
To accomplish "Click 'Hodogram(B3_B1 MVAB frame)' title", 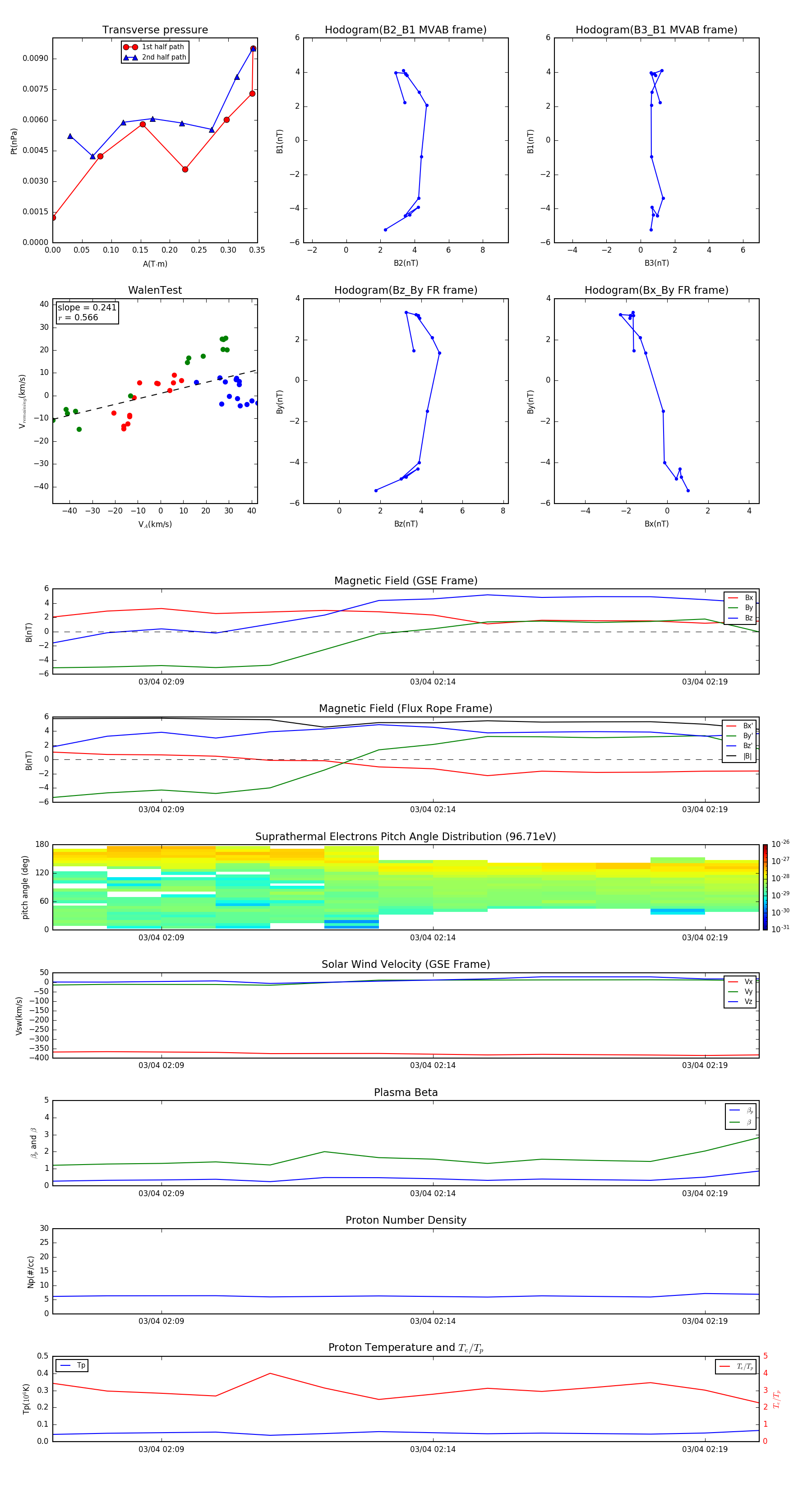I will 656,30.
